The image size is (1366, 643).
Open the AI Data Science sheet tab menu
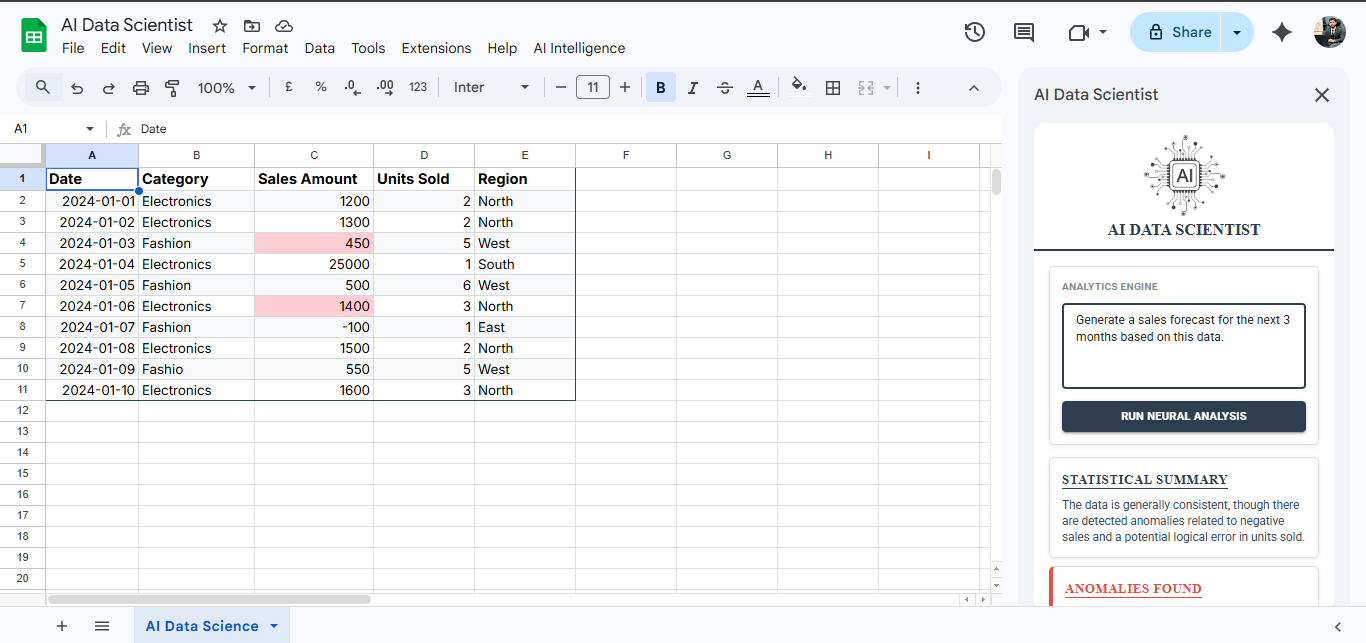[x=274, y=625]
